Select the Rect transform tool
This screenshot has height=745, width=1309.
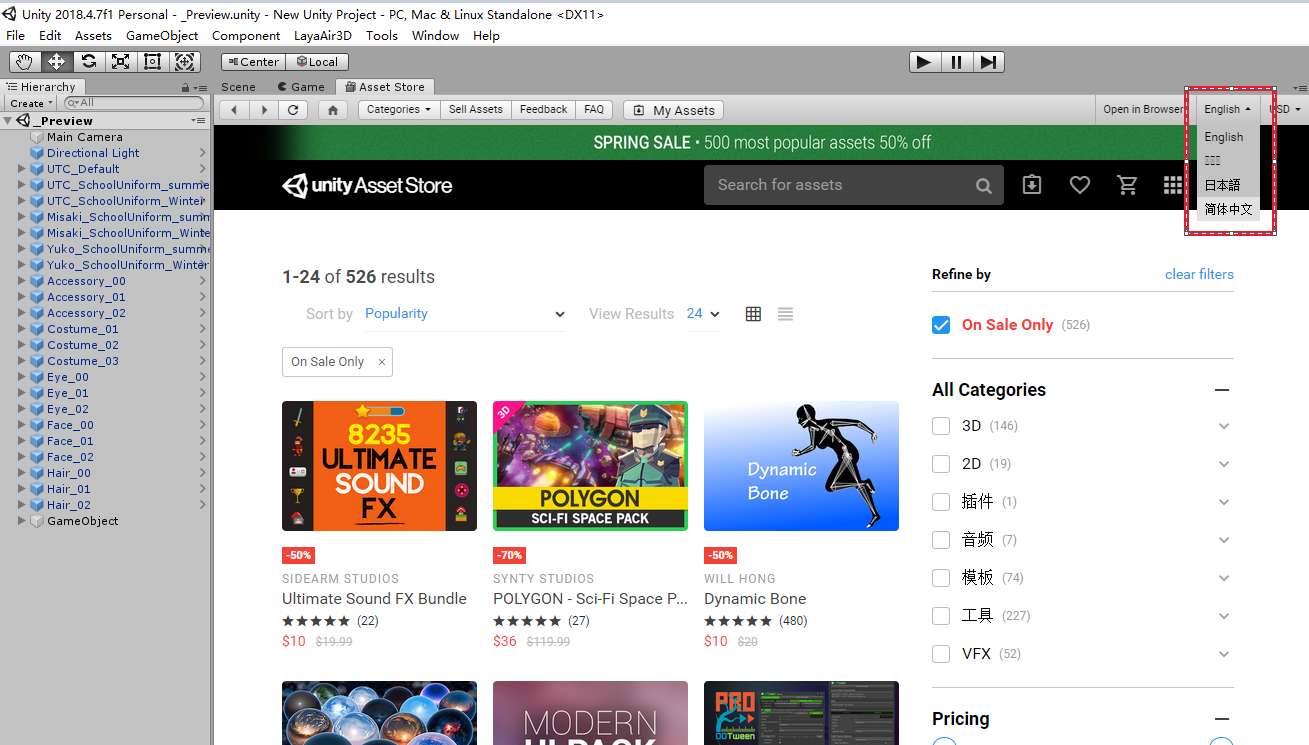click(153, 62)
